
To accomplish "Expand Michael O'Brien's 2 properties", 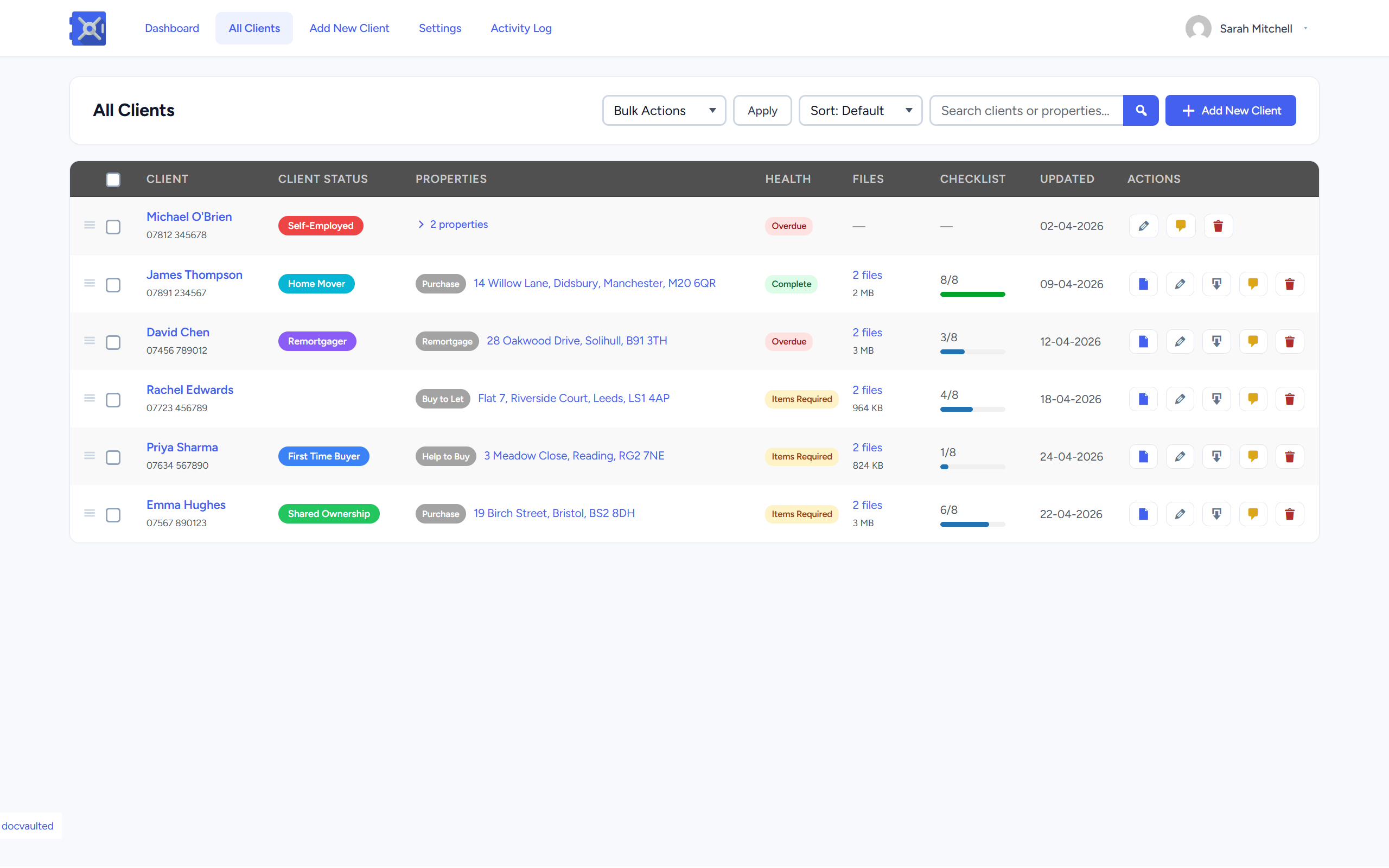I will click(453, 225).
